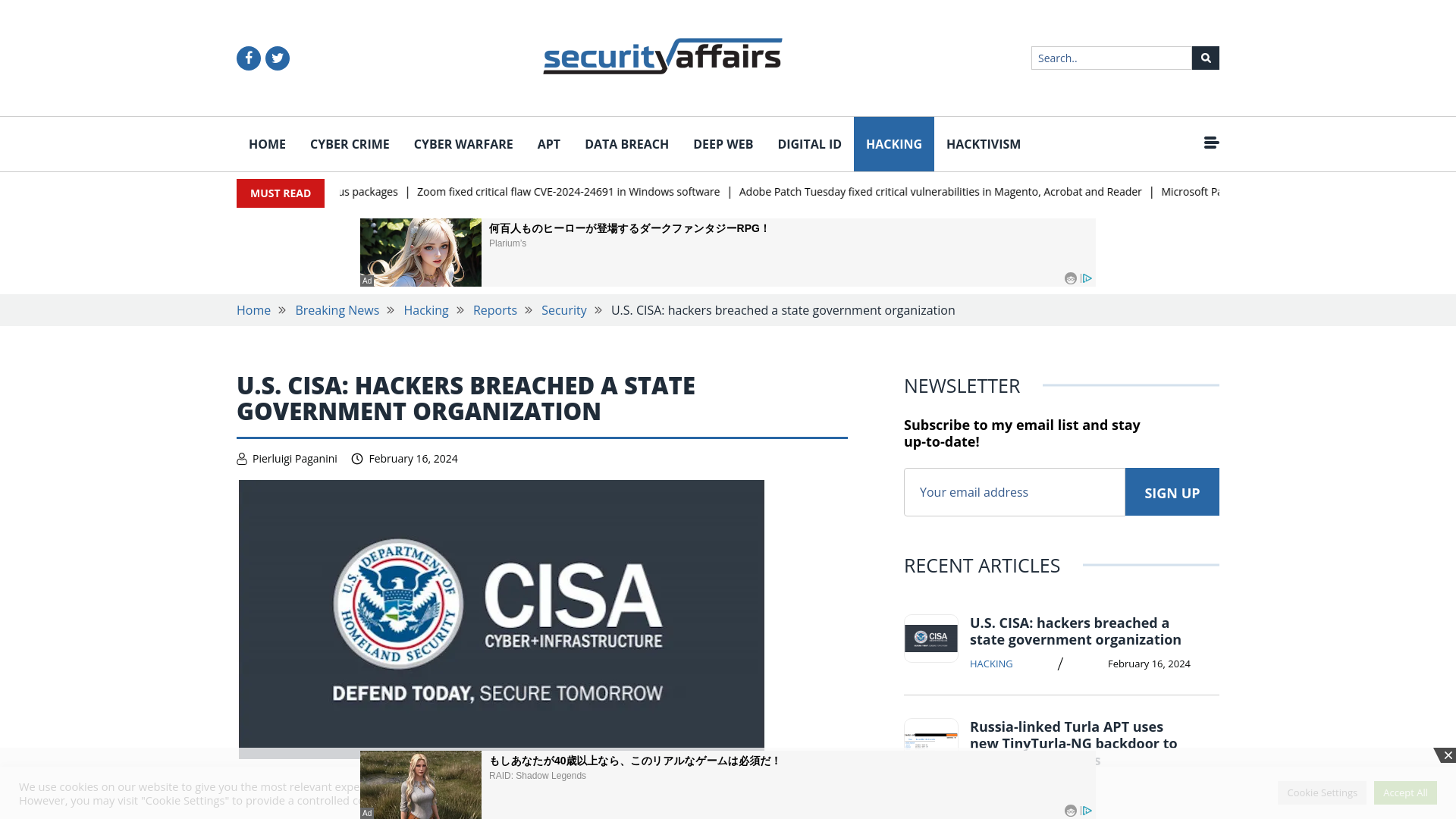The width and height of the screenshot is (1456, 819).
Task: Accept all cookies toggle
Action: click(x=1405, y=792)
